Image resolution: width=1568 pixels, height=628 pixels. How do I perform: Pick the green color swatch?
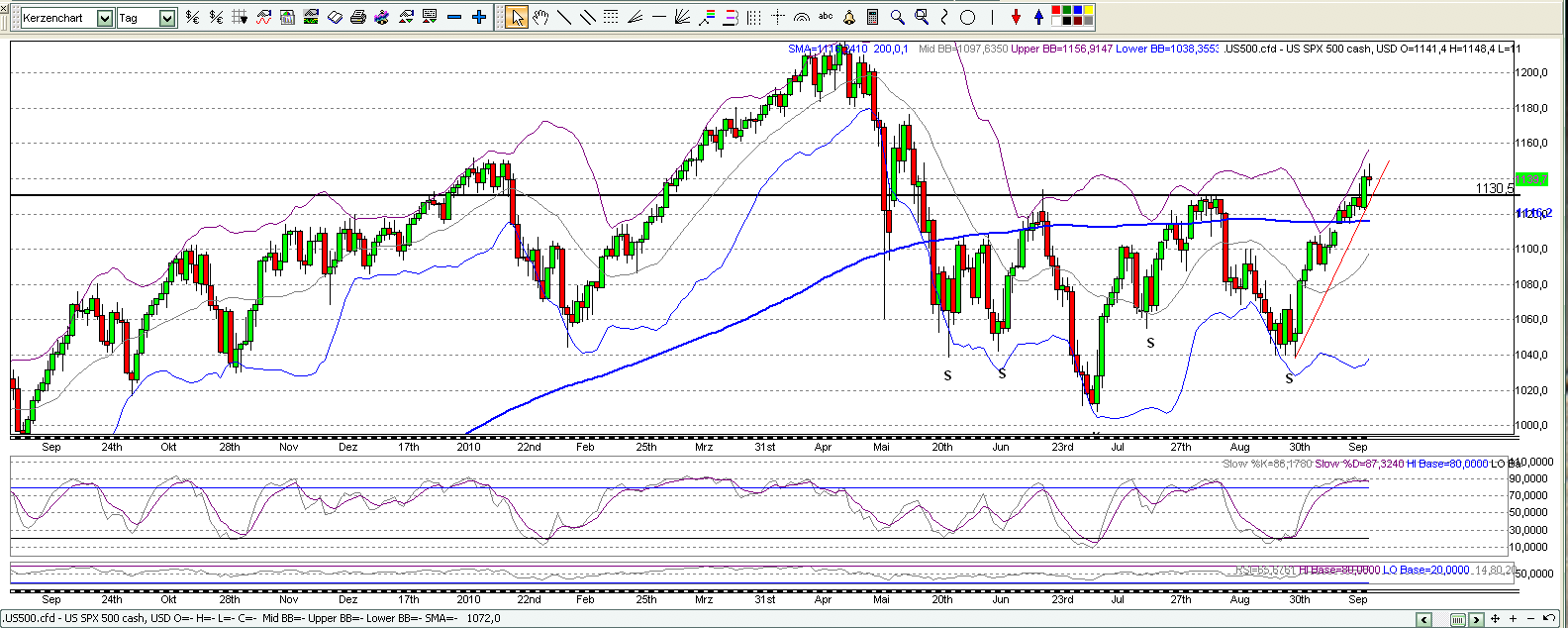[1066, 10]
